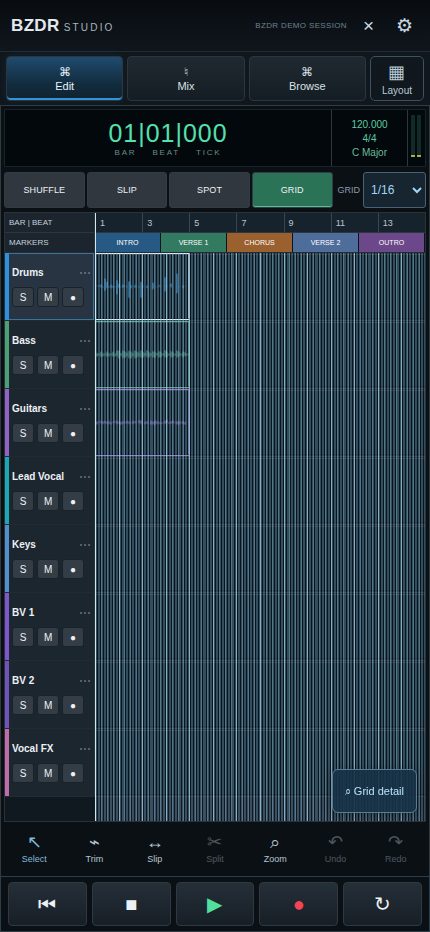430x932 pixels.
Task: Click the Redo arrow
Action: click(x=396, y=849)
